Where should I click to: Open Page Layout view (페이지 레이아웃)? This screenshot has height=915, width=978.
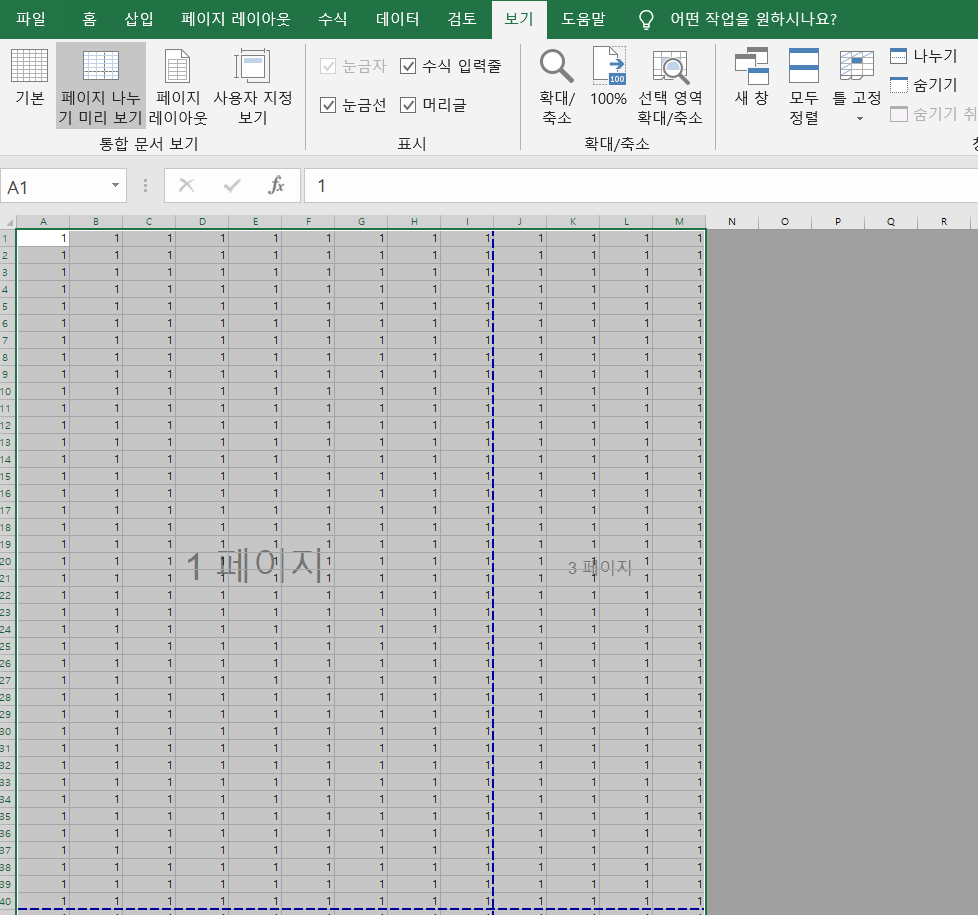tap(178, 86)
